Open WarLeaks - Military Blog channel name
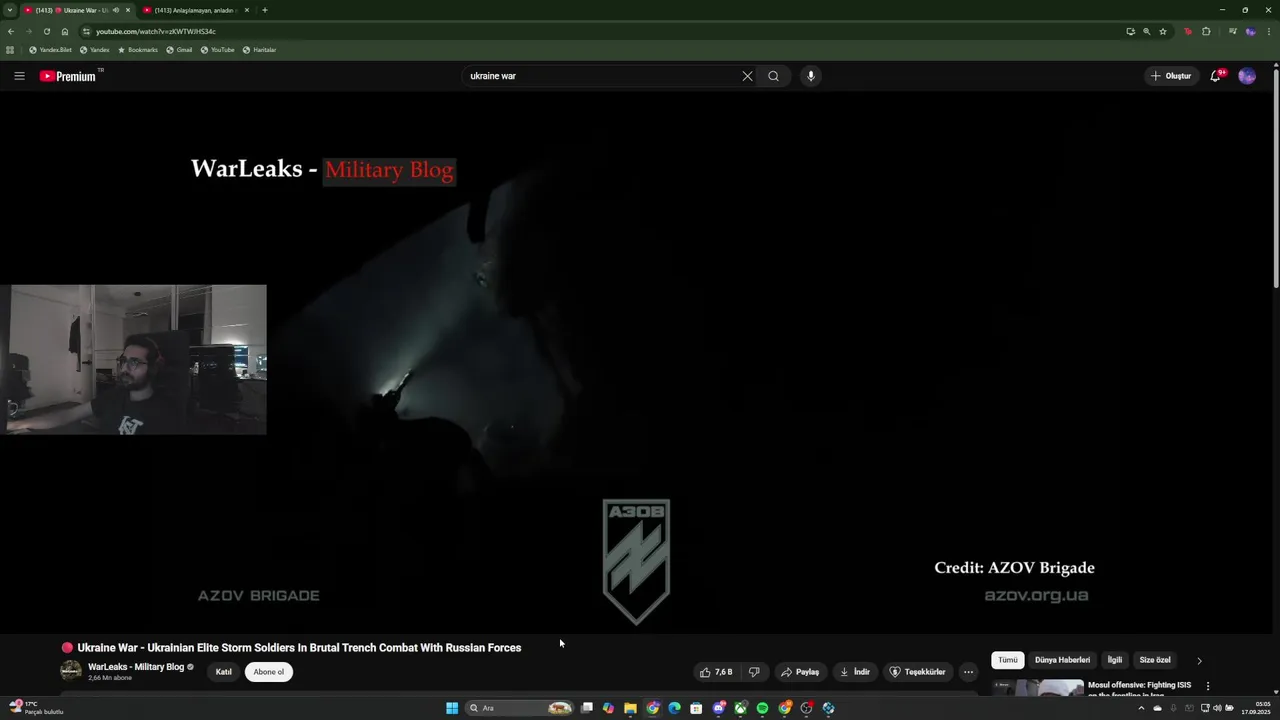This screenshot has height=720, width=1280. pyautogui.click(x=136, y=667)
